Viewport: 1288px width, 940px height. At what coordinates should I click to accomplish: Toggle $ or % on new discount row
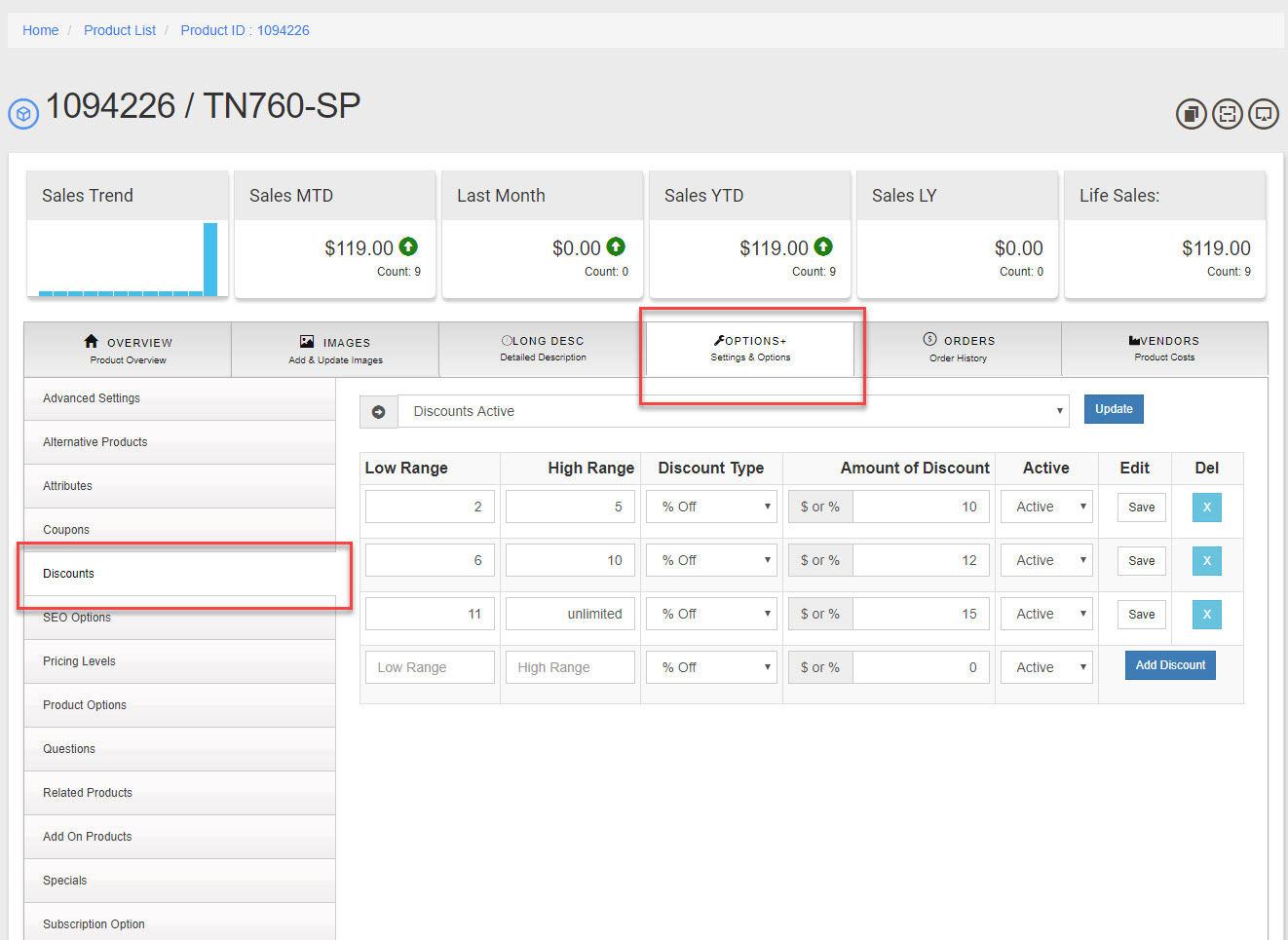tap(819, 667)
